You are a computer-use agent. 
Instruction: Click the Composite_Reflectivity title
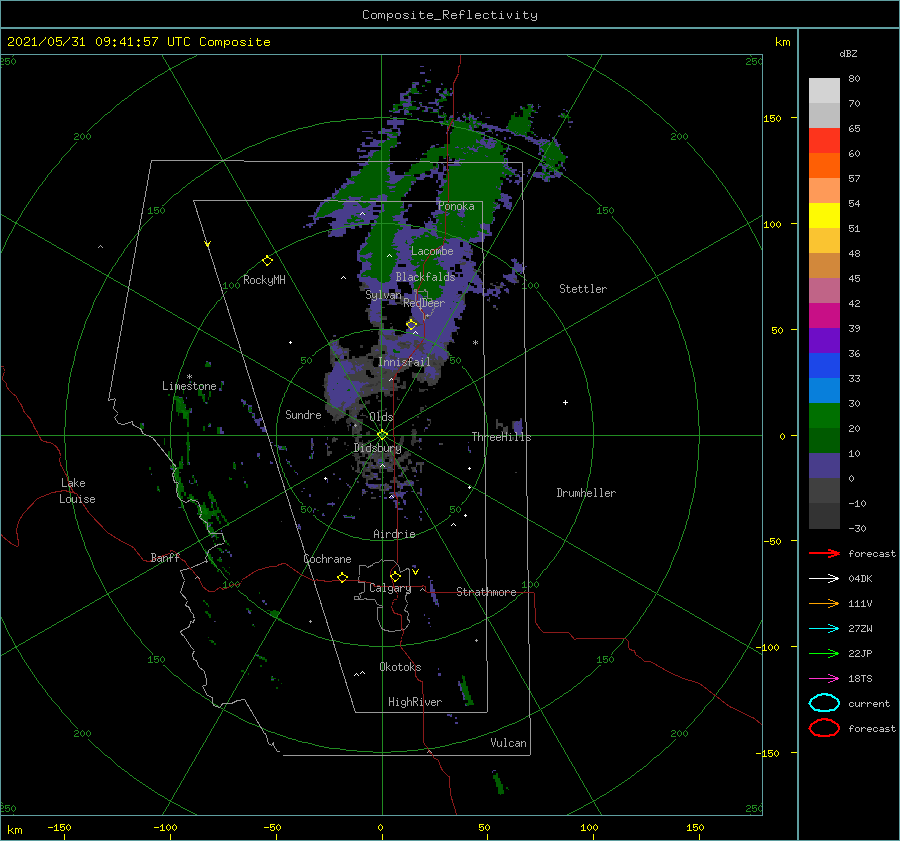click(x=450, y=15)
